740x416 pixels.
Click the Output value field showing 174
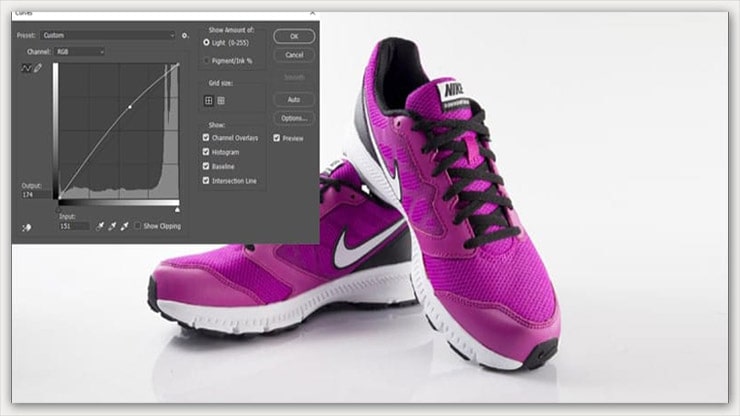point(36,195)
